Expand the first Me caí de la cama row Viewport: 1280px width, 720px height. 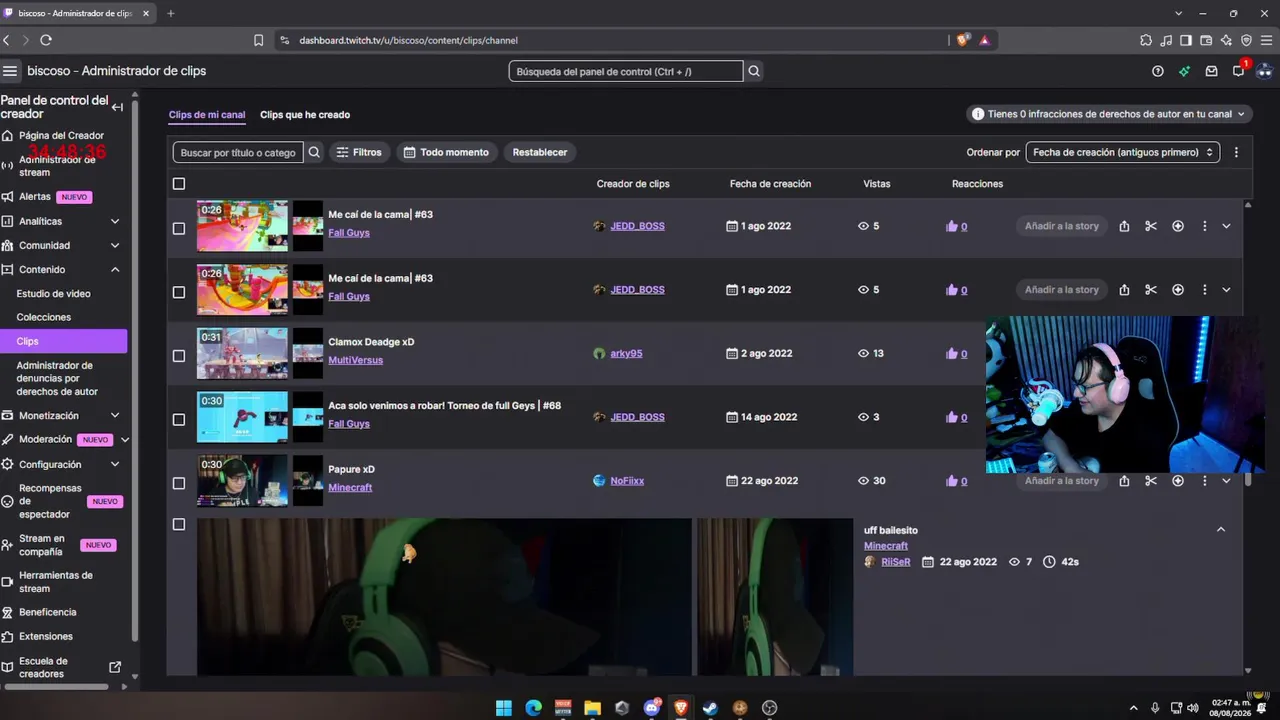[1226, 226]
